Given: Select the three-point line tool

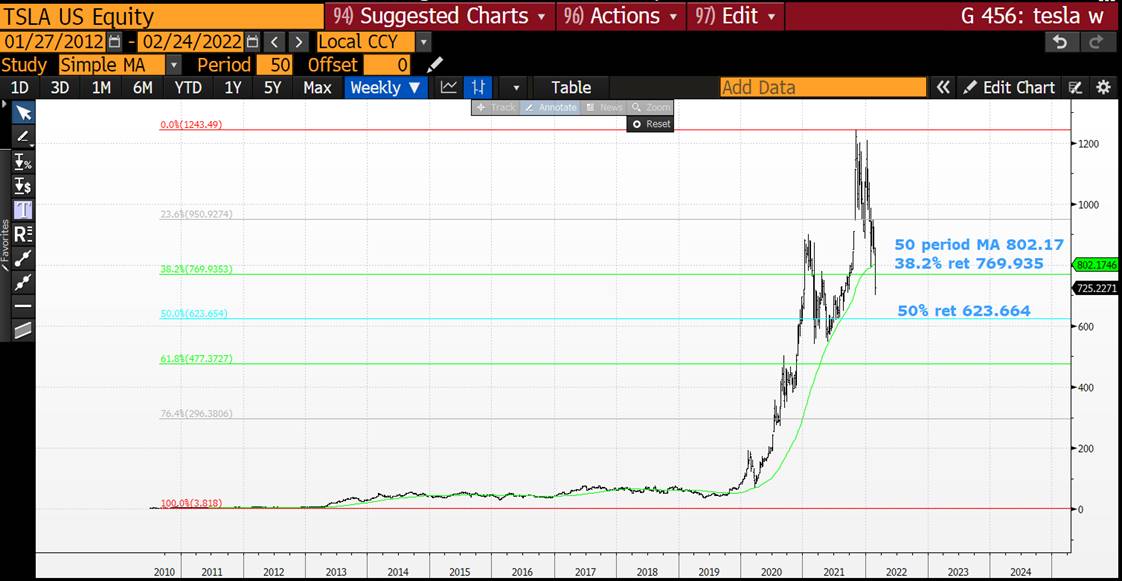Looking at the screenshot, I should click(24, 282).
